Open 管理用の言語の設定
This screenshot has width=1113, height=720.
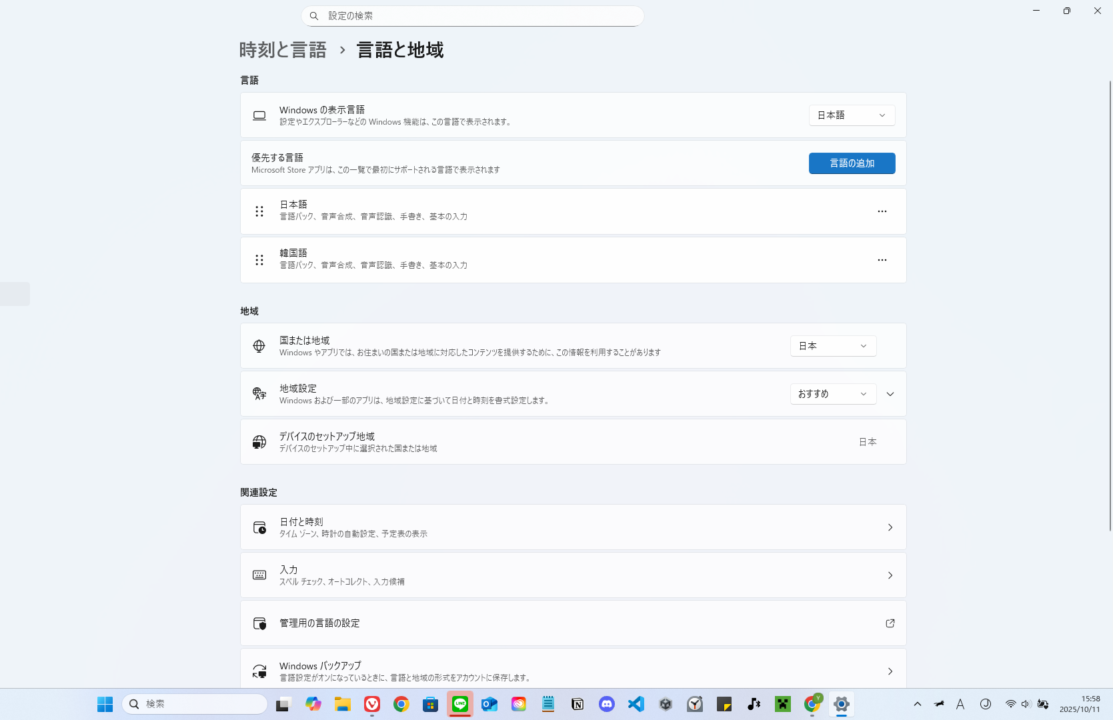coord(573,622)
